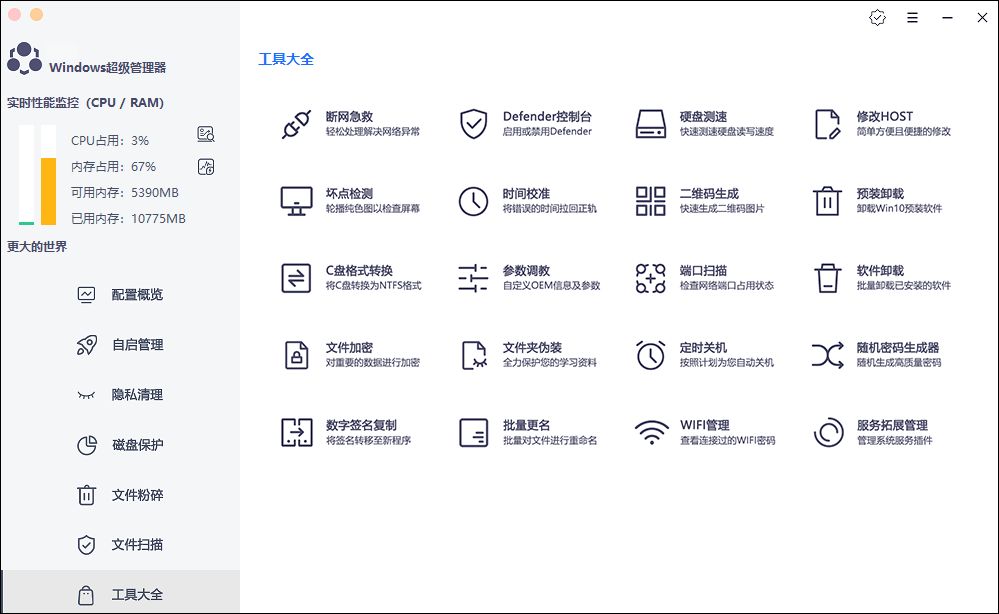
Task: Start the 坏点检测 monitor icon
Action: [x=296, y=201]
